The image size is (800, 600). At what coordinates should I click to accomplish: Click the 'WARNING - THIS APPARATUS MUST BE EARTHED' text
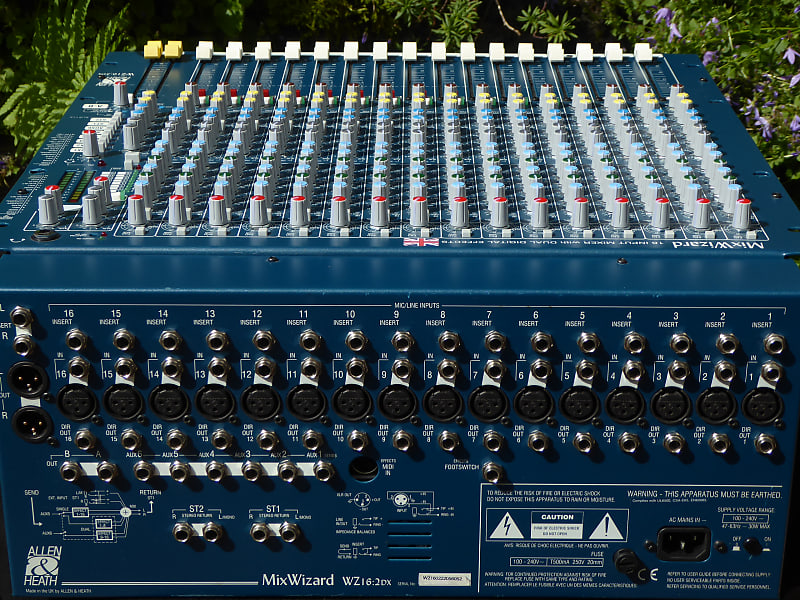point(704,494)
